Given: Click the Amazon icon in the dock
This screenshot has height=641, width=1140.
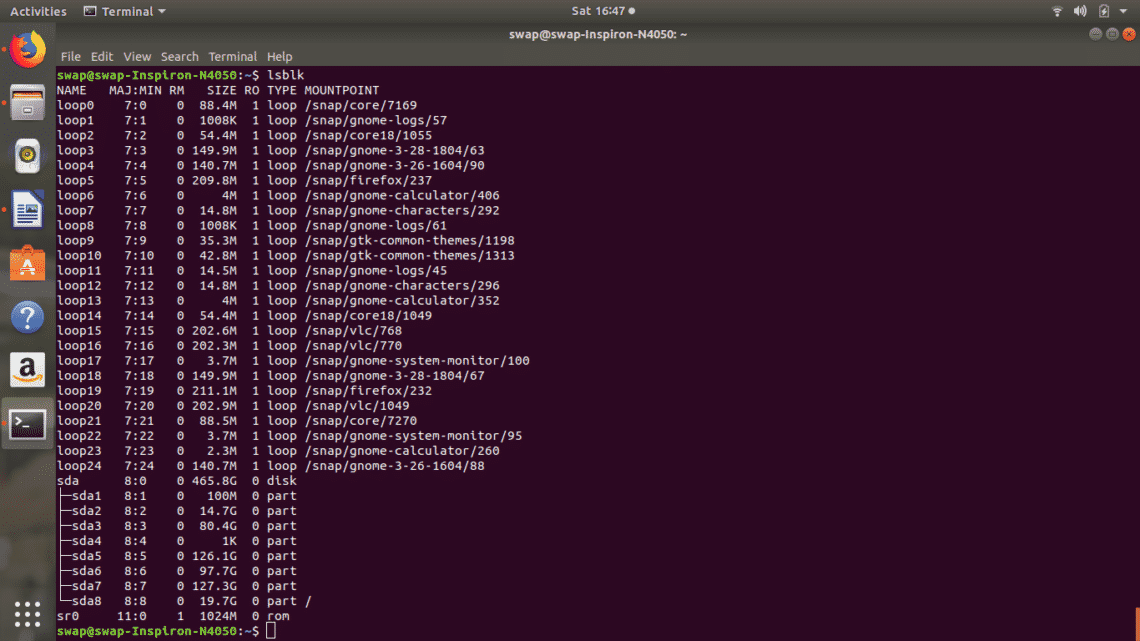Looking at the screenshot, I should click(28, 371).
